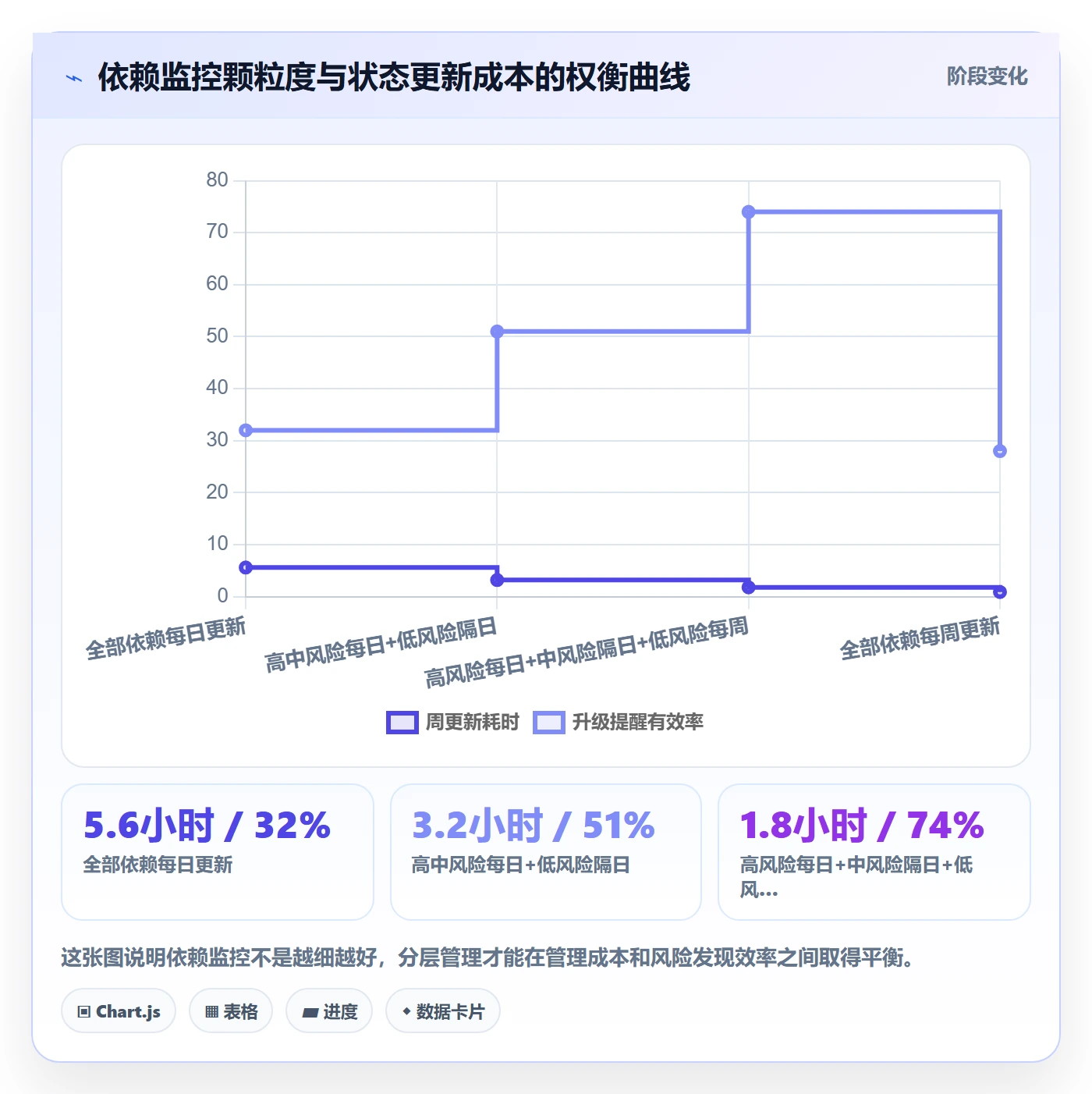Click the 升级提醒有效率 legend label

point(637,723)
